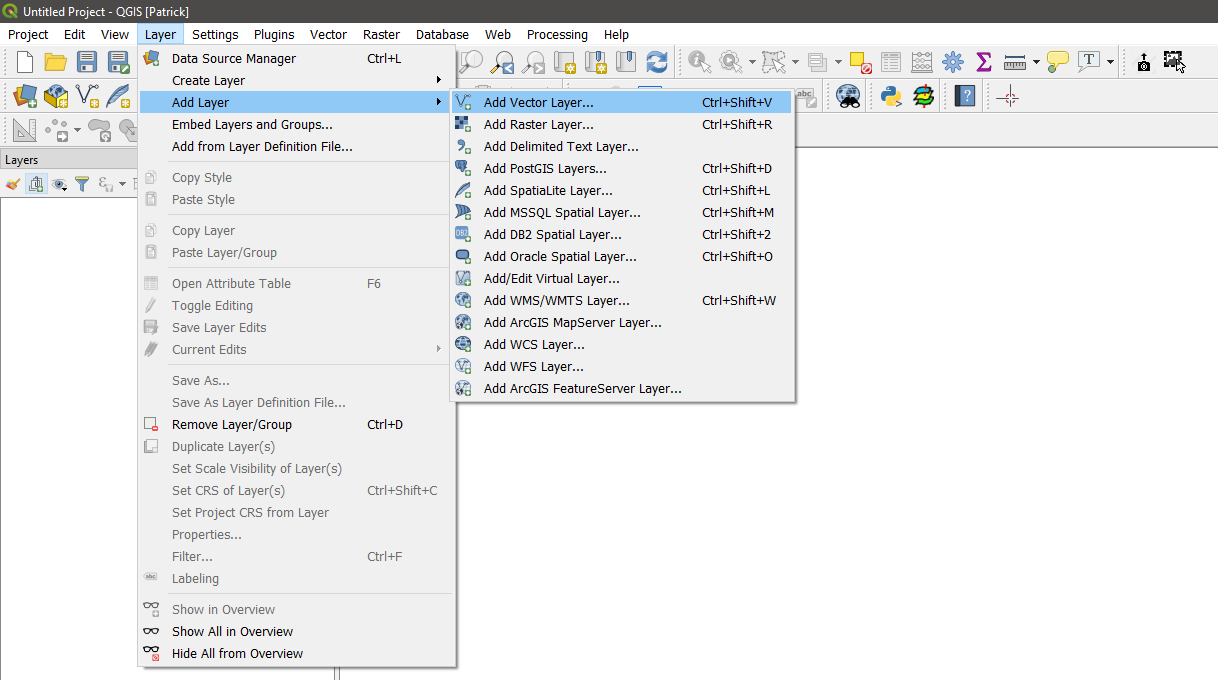Viewport: 1218px width, 680px height.
Task: Expand the Text Annotation dropdown arrow
Action: (x=1110, y=62)
